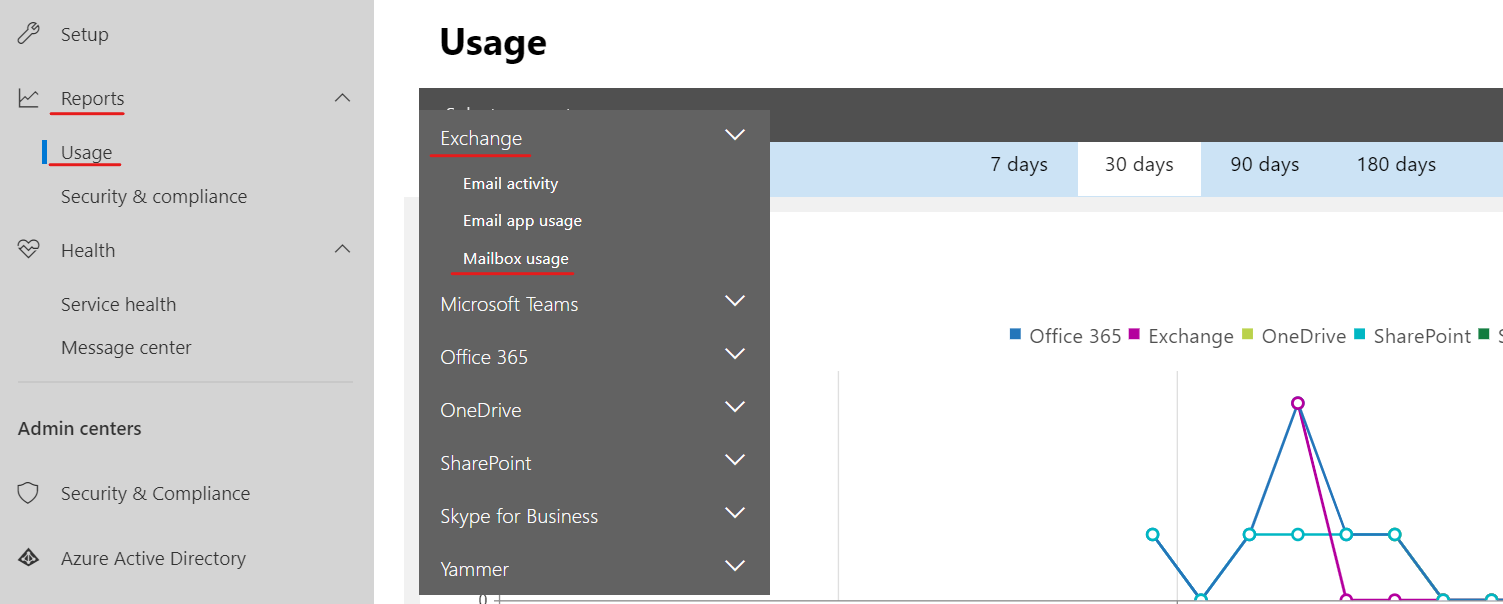Viewport: 1503px width, 604px height.
Task: Open the Email activity report
Action: 510,183
